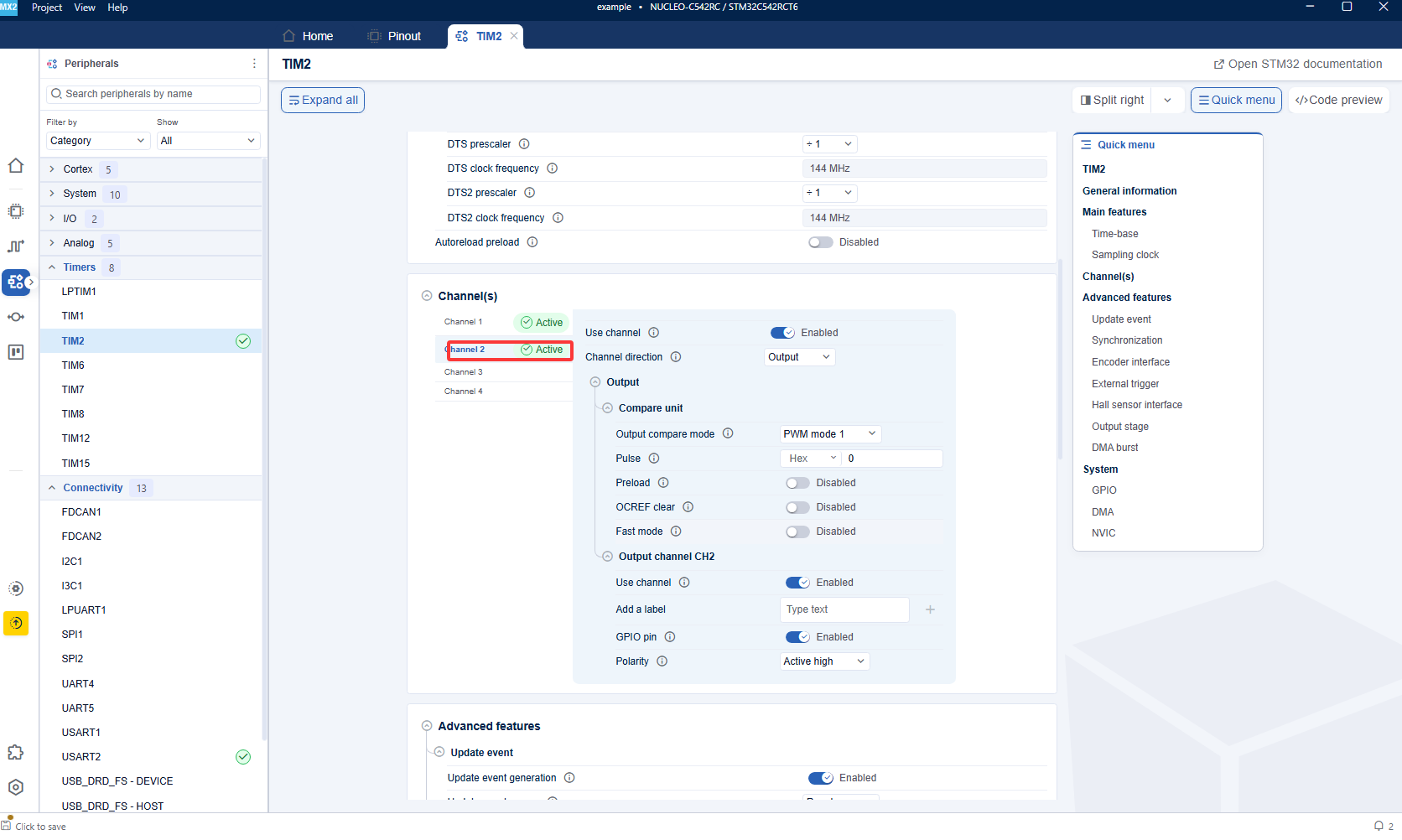Show info for DTS prescaler

pos(524,144)
